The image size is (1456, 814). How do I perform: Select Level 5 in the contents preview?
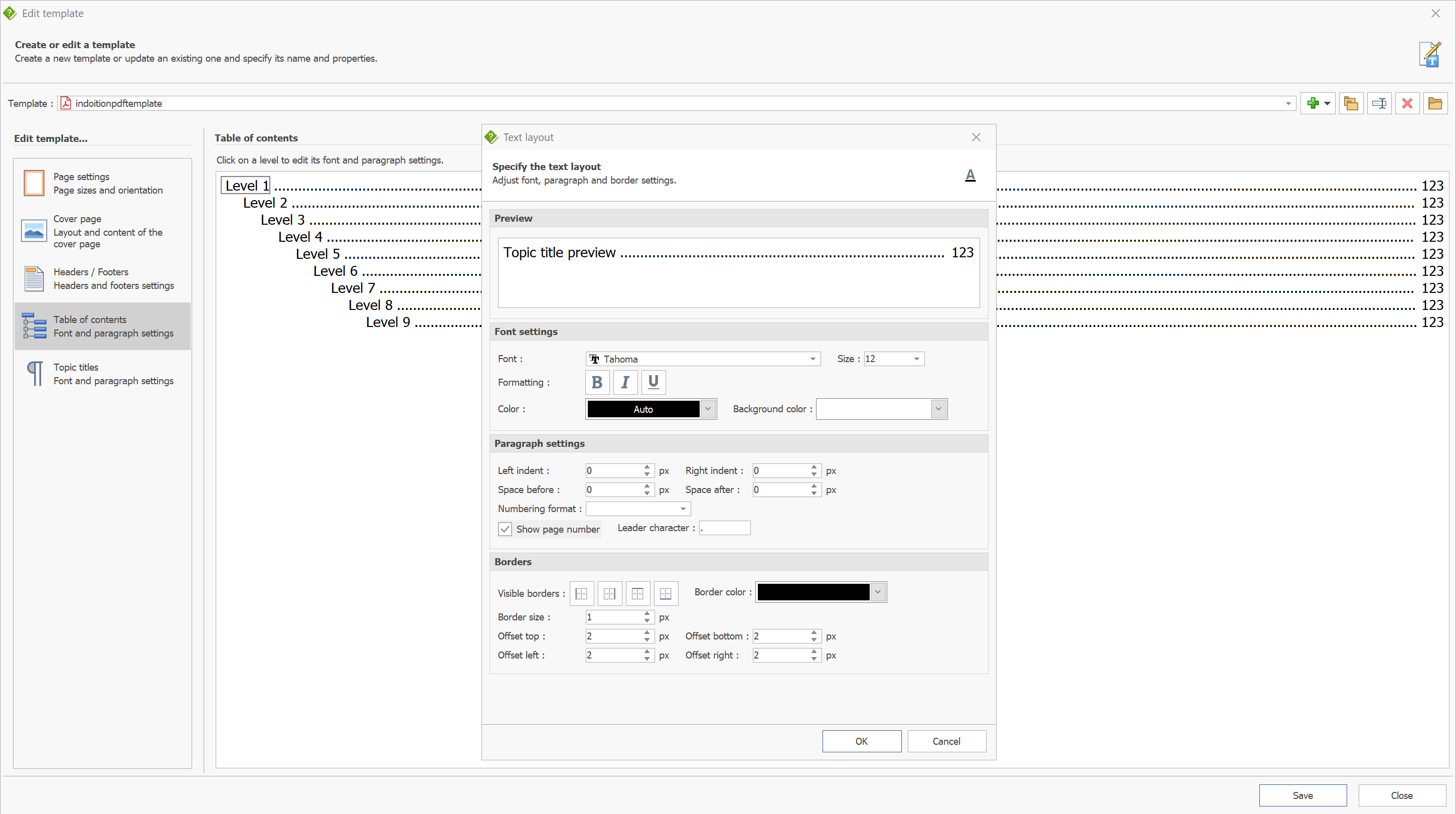317,254
